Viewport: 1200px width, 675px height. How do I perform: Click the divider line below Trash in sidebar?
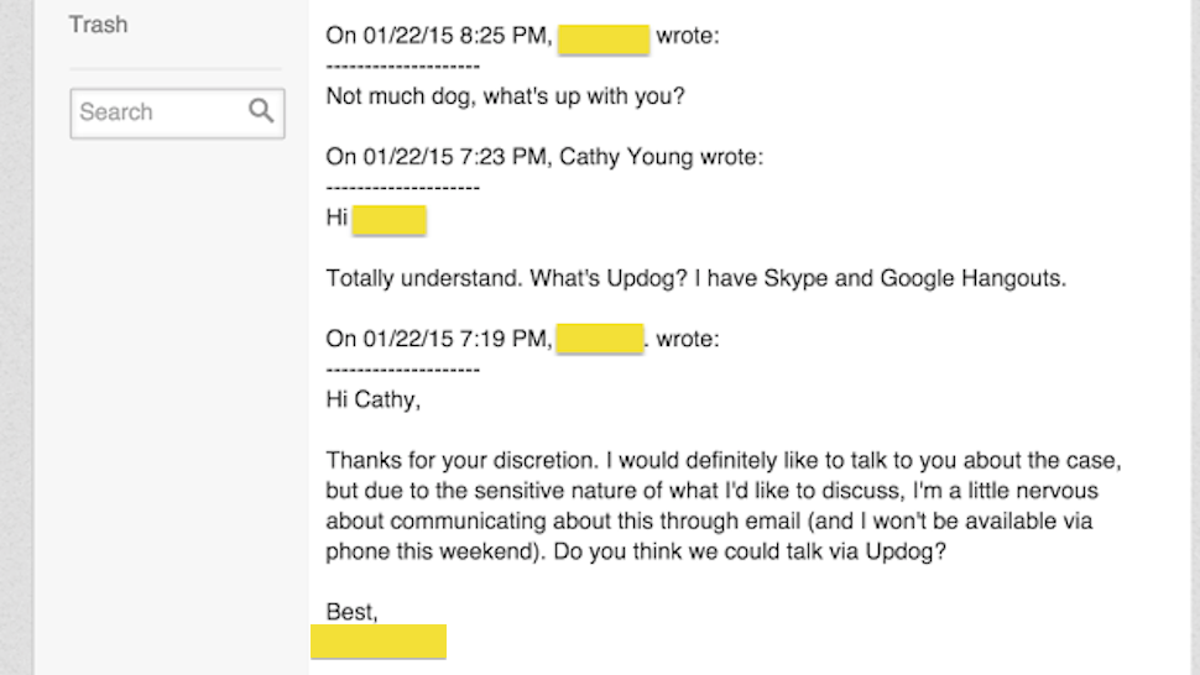pos(176,69)
